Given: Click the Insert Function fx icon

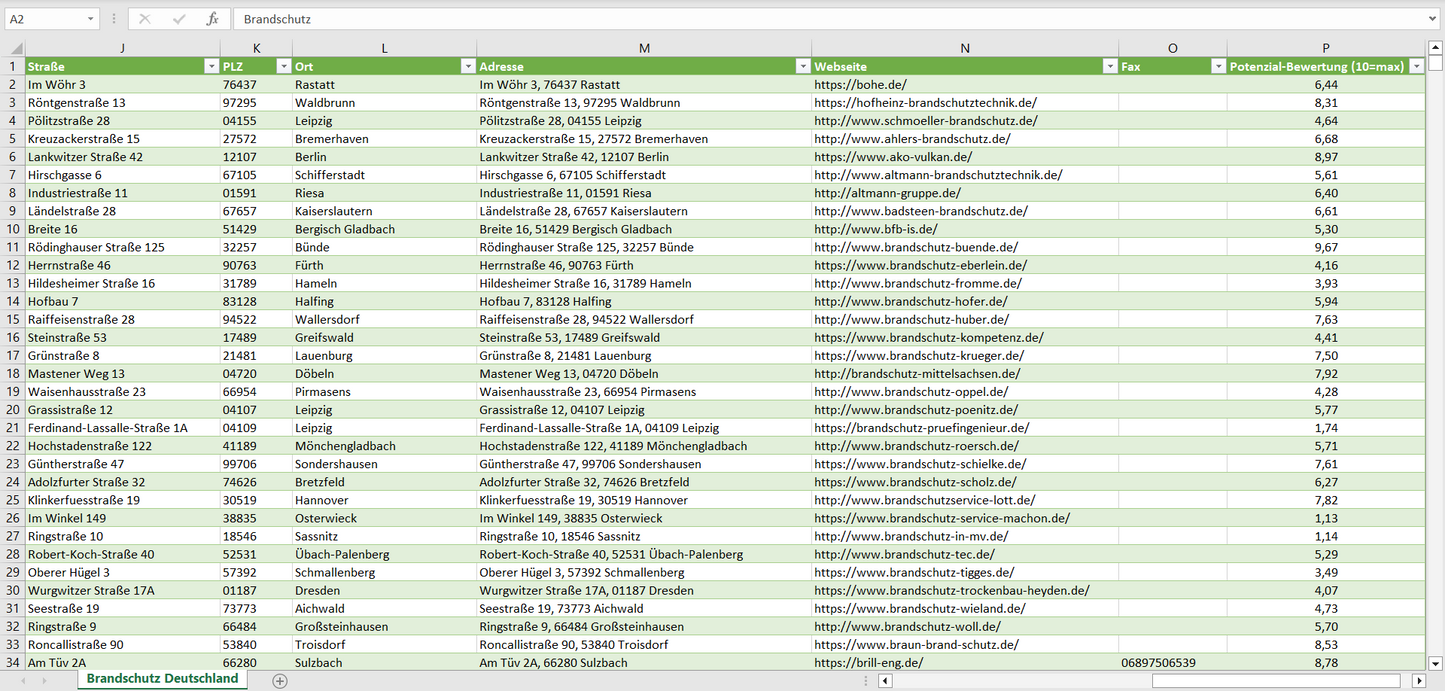Looking at the screenshot, I should (212, 19).
